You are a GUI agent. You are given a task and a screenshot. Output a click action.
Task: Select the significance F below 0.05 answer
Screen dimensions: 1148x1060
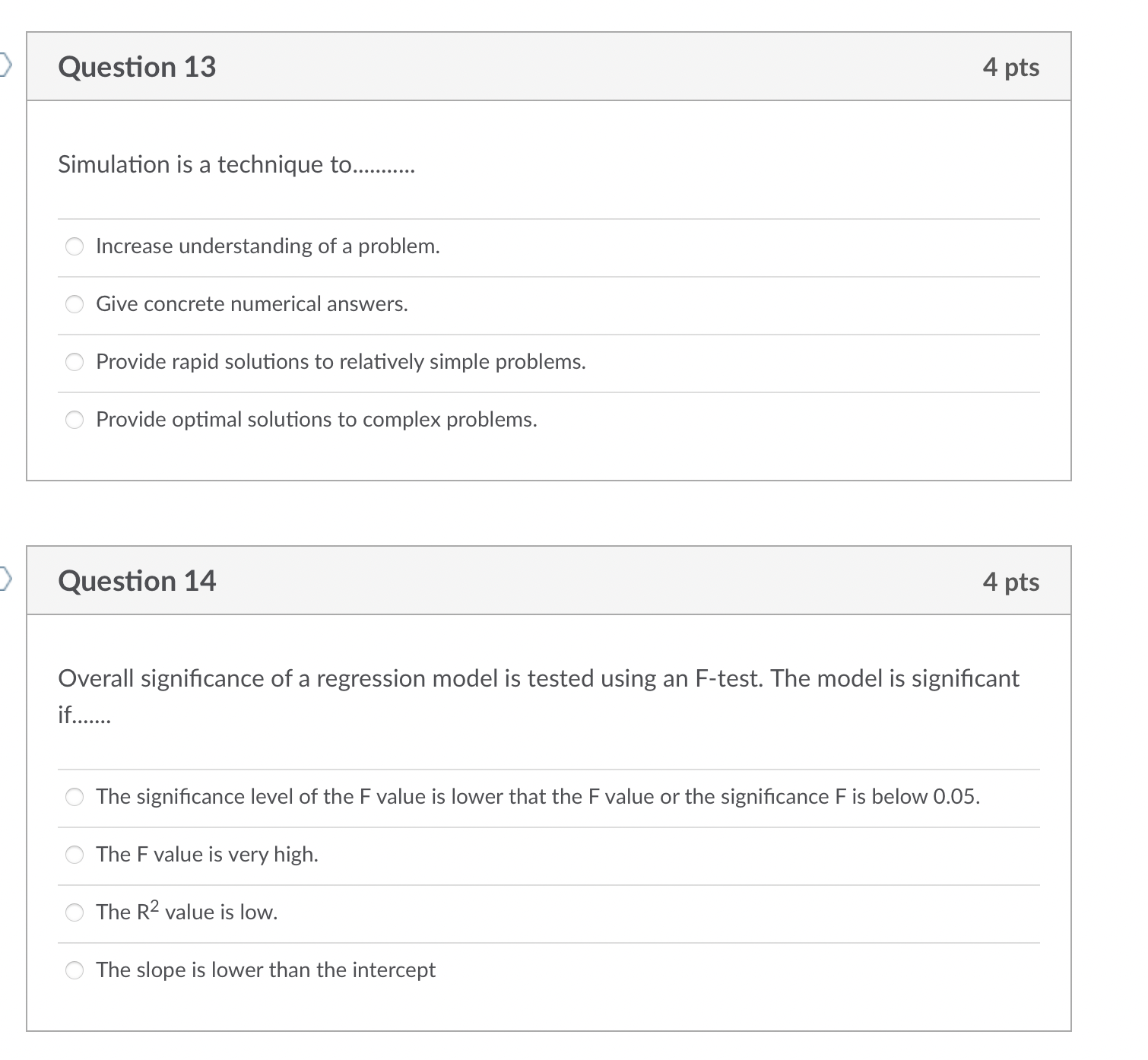pos(75,797)
